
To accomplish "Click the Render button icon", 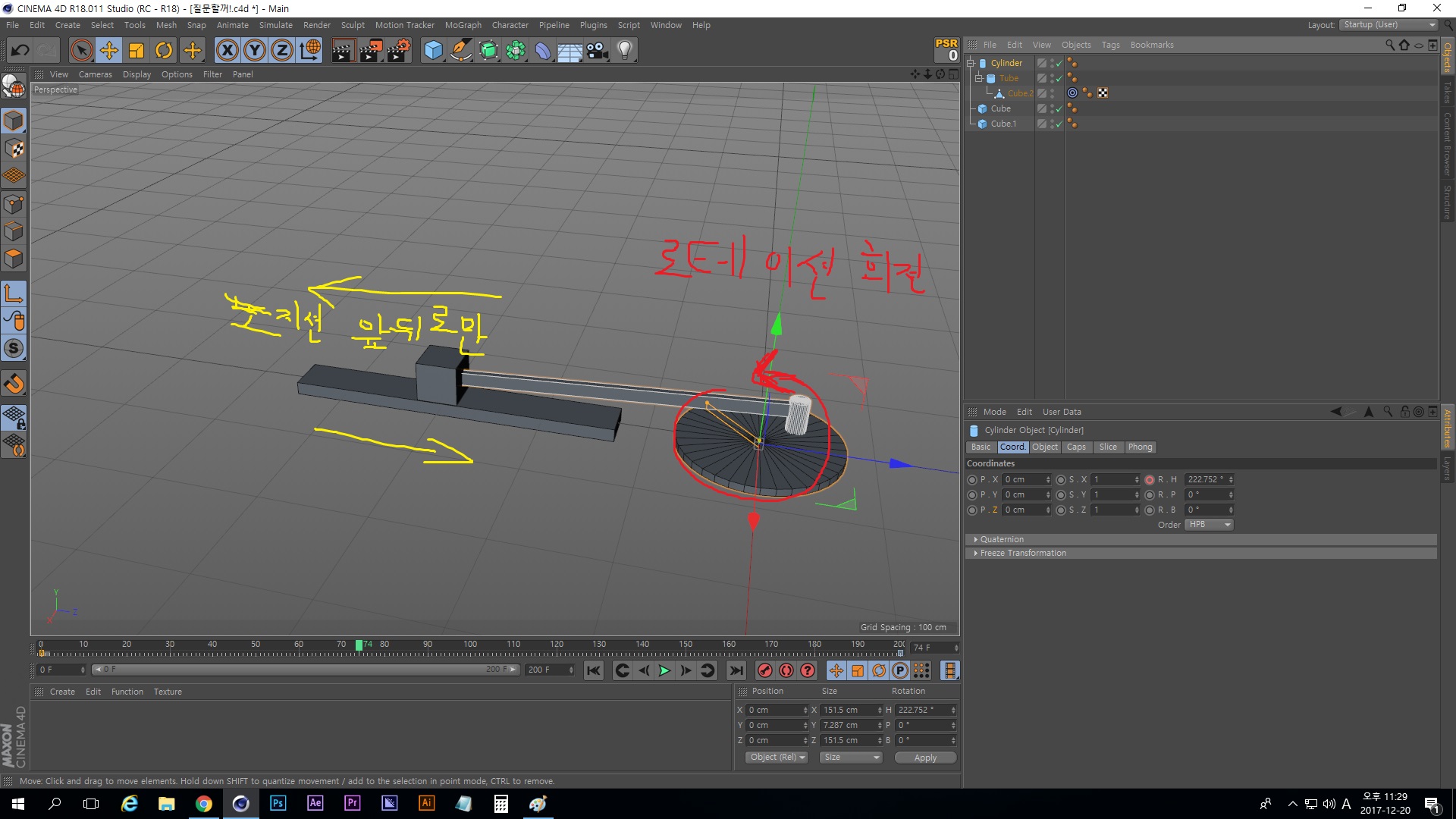I will click(344, 49).
